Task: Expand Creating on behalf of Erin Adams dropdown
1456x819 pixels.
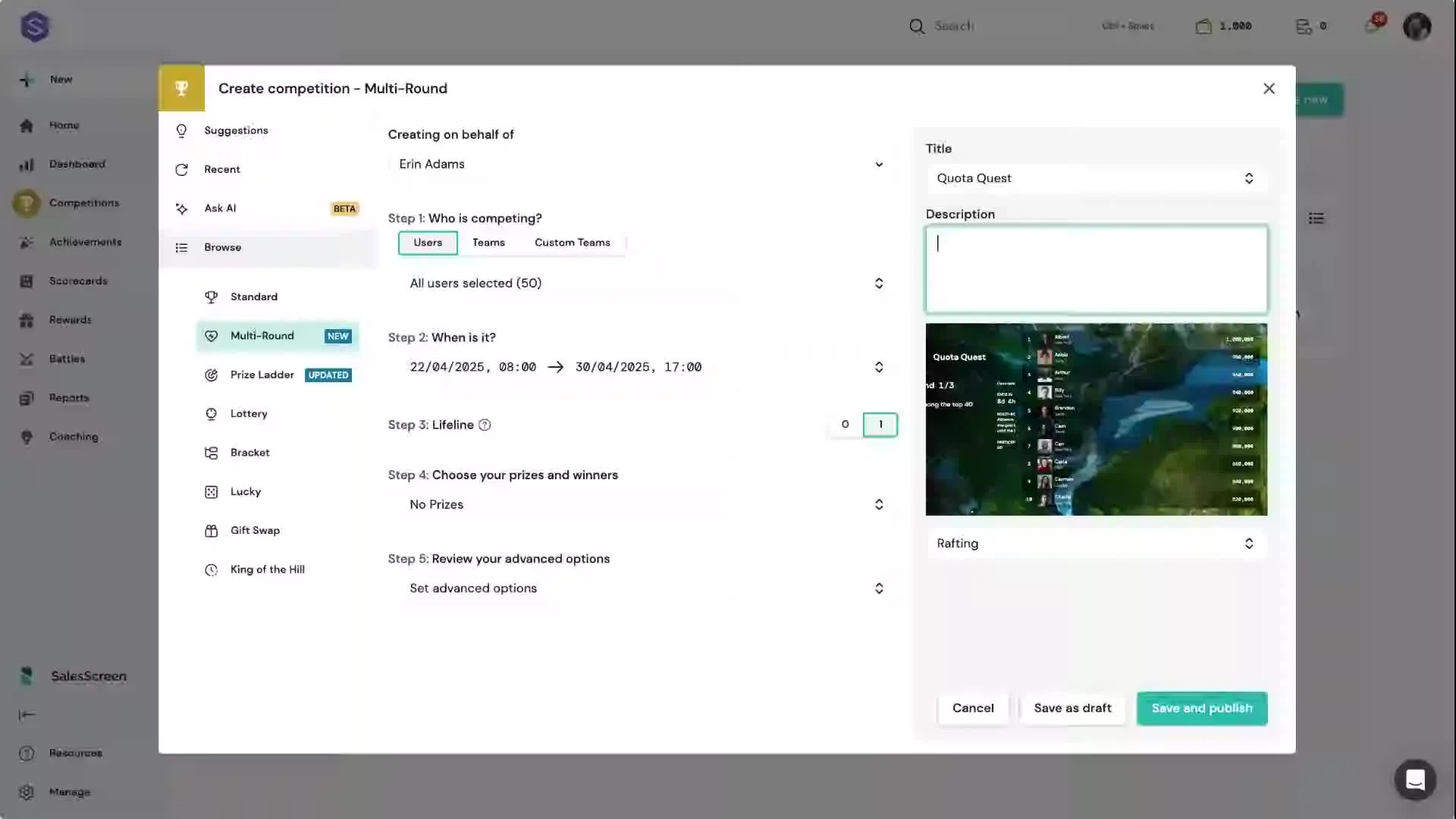Action: [642, 165]
